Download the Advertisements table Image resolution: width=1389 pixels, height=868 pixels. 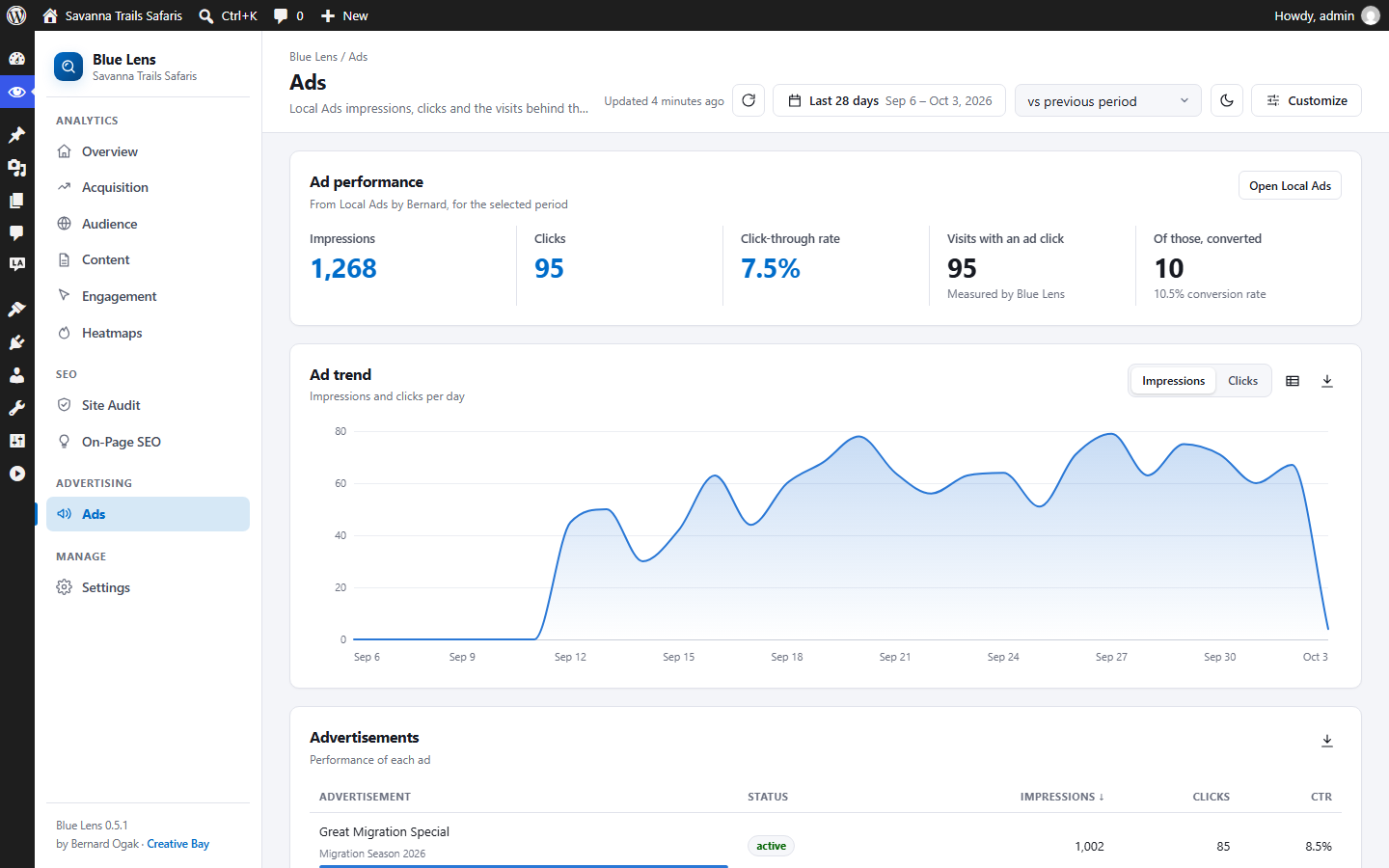(x=1327, y=741)
